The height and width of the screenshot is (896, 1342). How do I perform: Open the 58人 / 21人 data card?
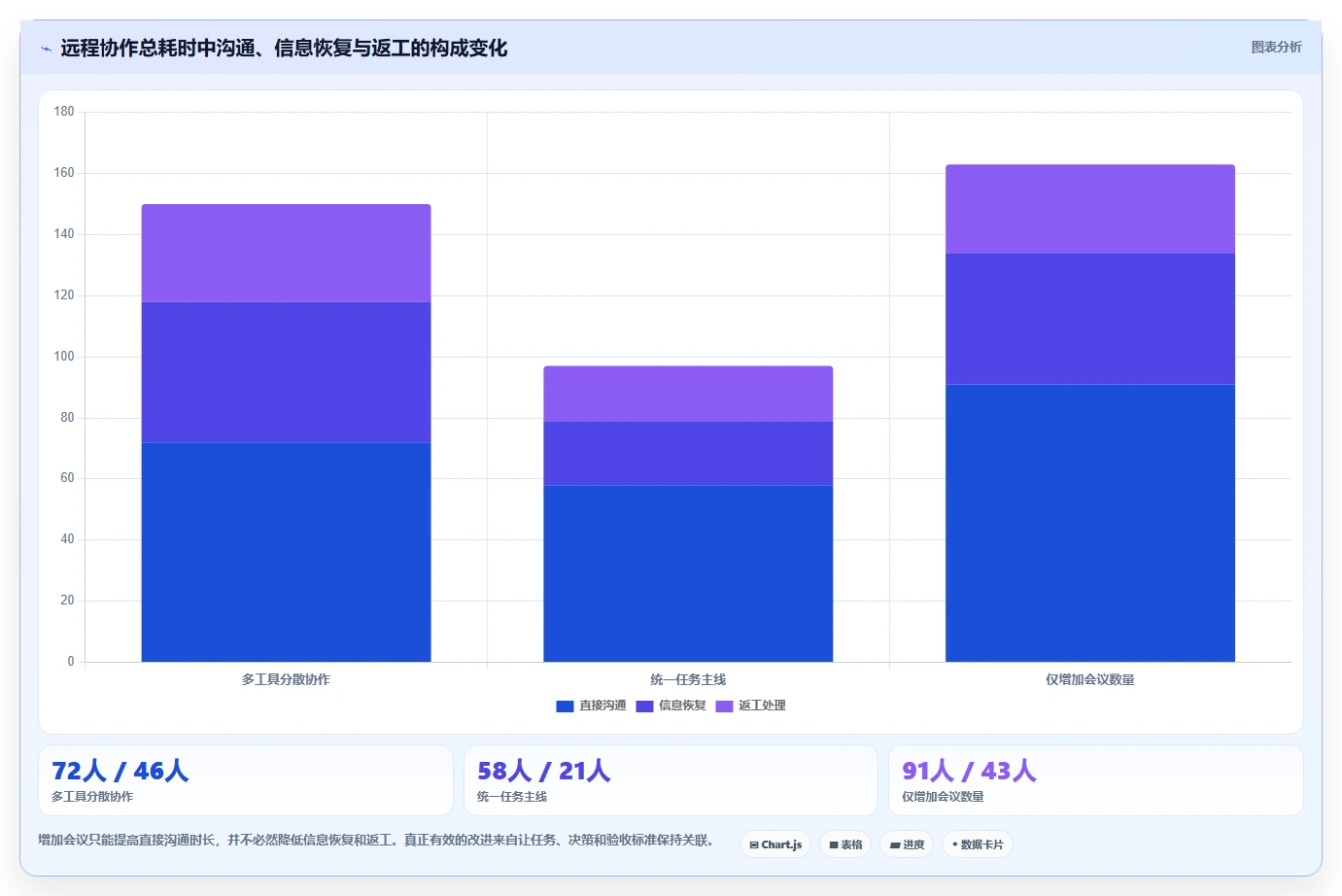pyautogui.click(x=671, y=780)
